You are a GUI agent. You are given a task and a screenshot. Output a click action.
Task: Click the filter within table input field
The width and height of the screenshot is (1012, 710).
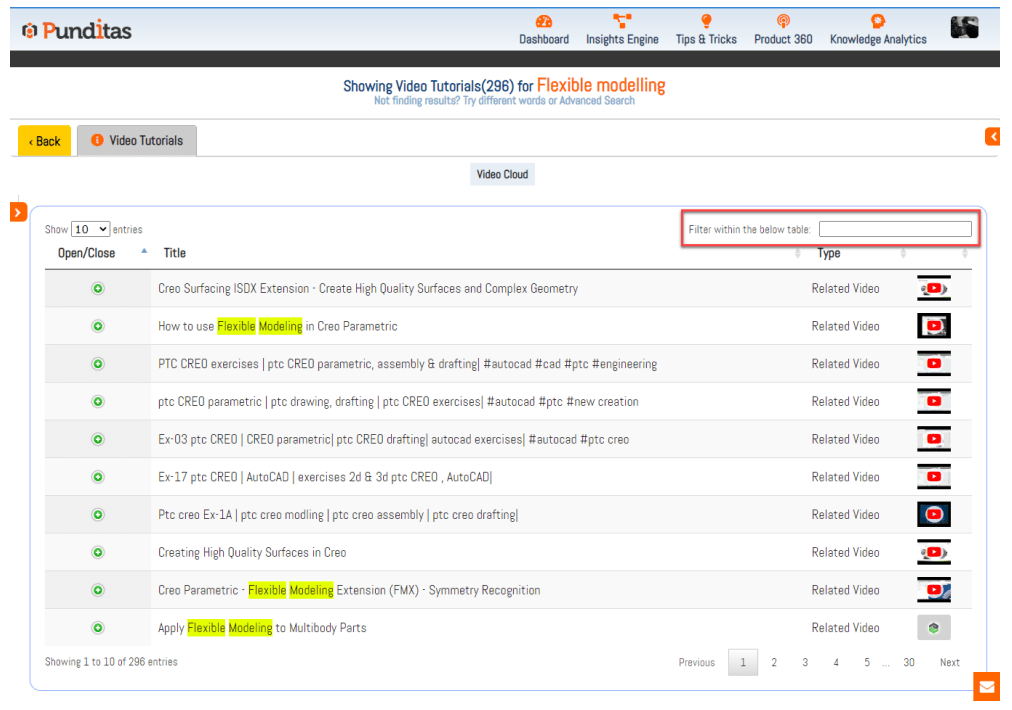[894, 230]
